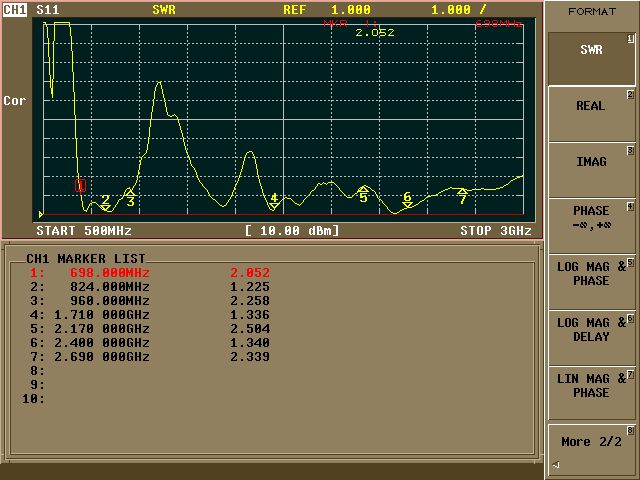Click empty marker list row 10:
The width and height of the screenshot is (640, 480).
[x=33, y=398]
